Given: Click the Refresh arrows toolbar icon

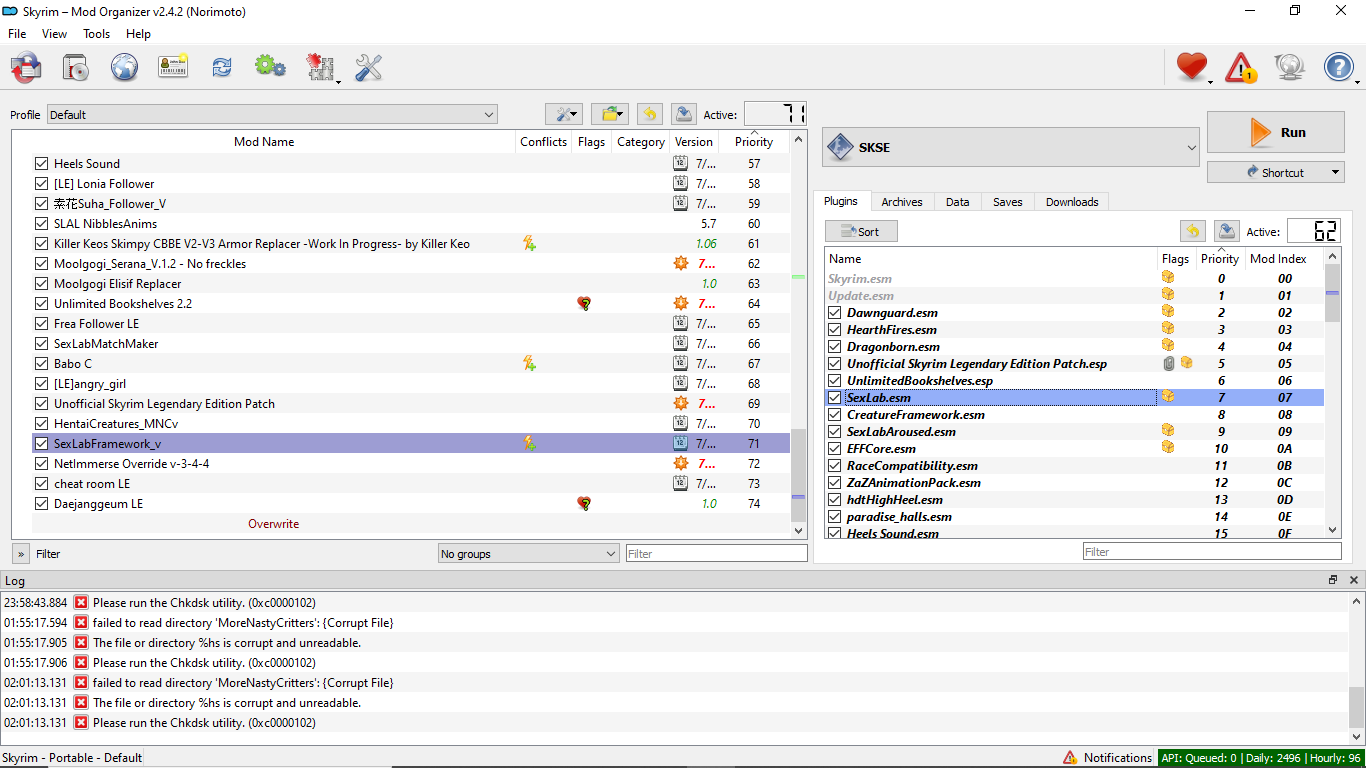Looking at the screenshot, I should point(221,67).
